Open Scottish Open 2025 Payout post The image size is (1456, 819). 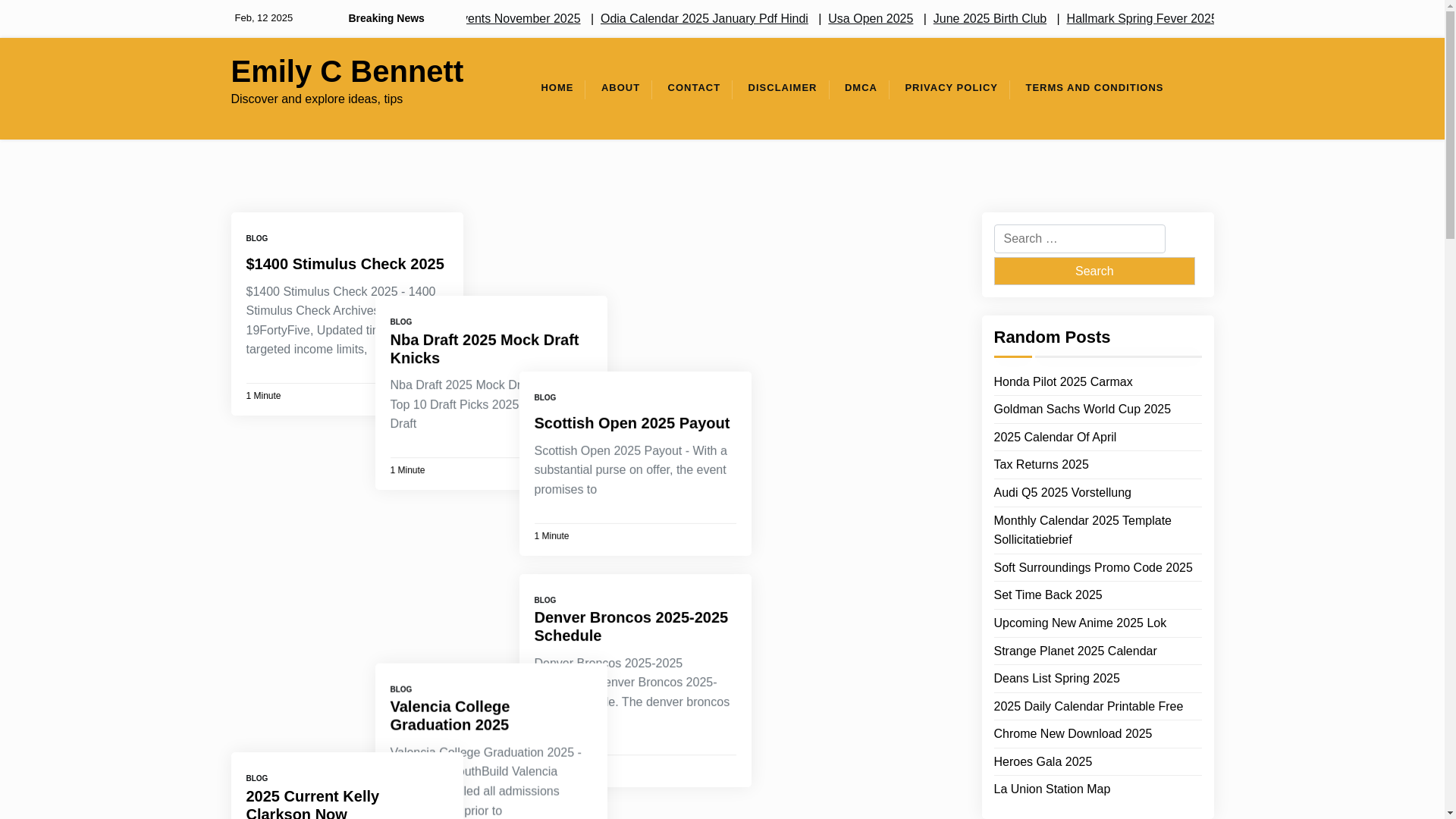pyautogui.click(x=631, y=423)
